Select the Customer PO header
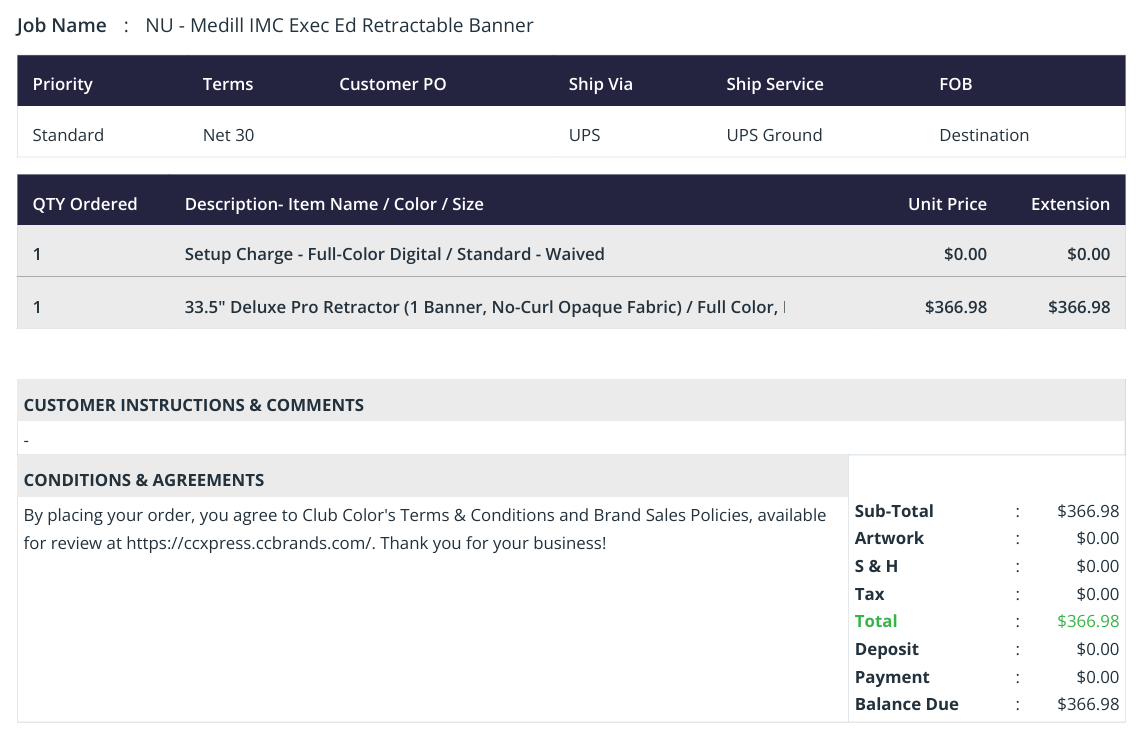Viewport: 1138px width, 731px height. (393, 84)
